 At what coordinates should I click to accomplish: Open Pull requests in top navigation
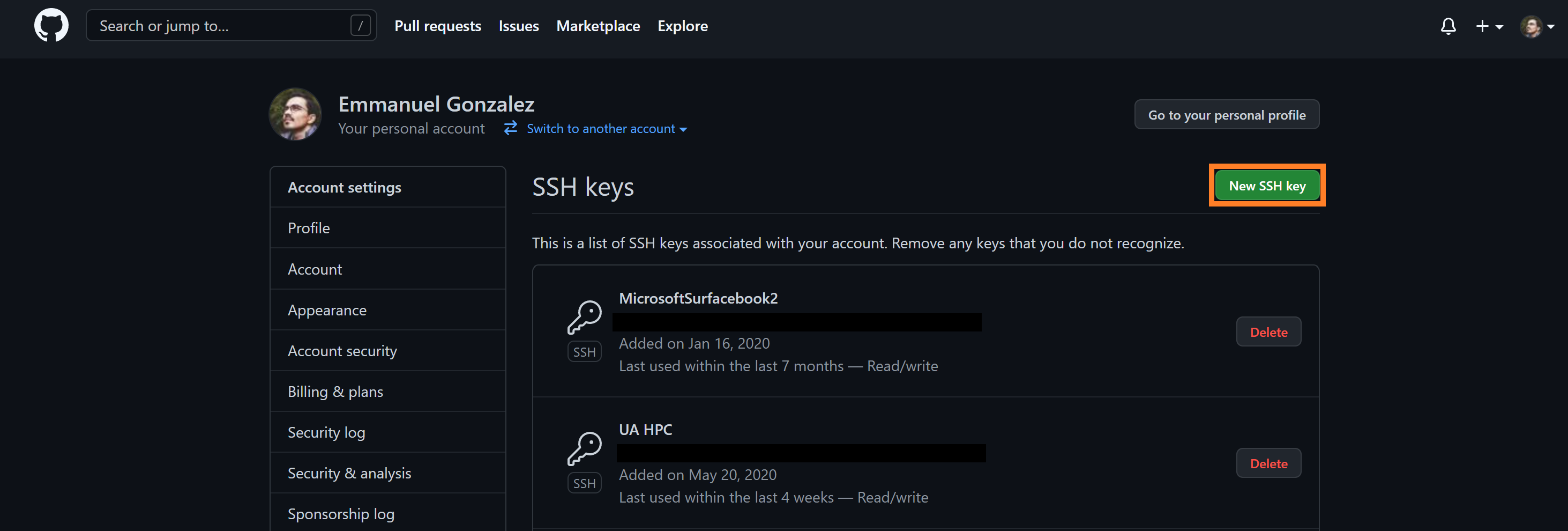coord(438,26)
